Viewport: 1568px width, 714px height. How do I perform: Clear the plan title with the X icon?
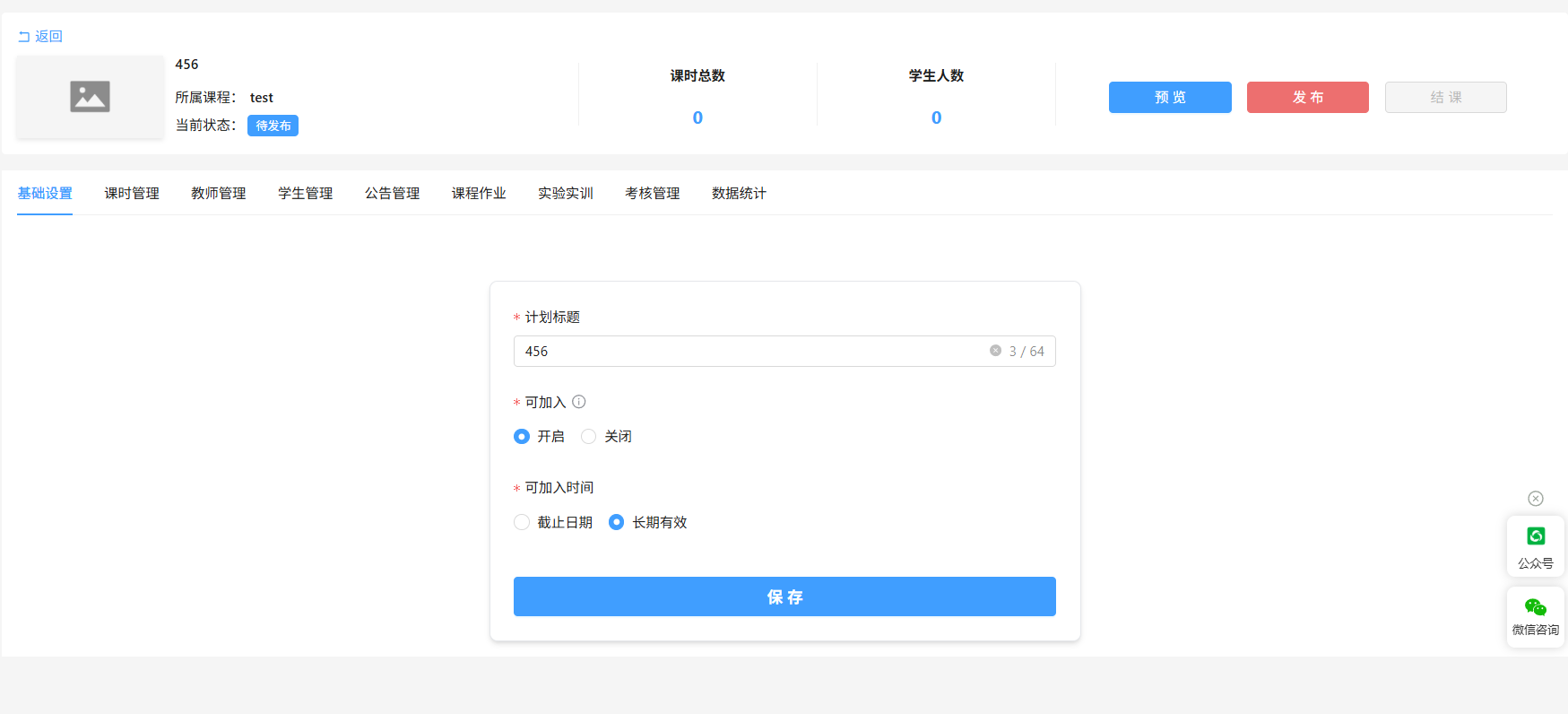(x=995, y=351)
